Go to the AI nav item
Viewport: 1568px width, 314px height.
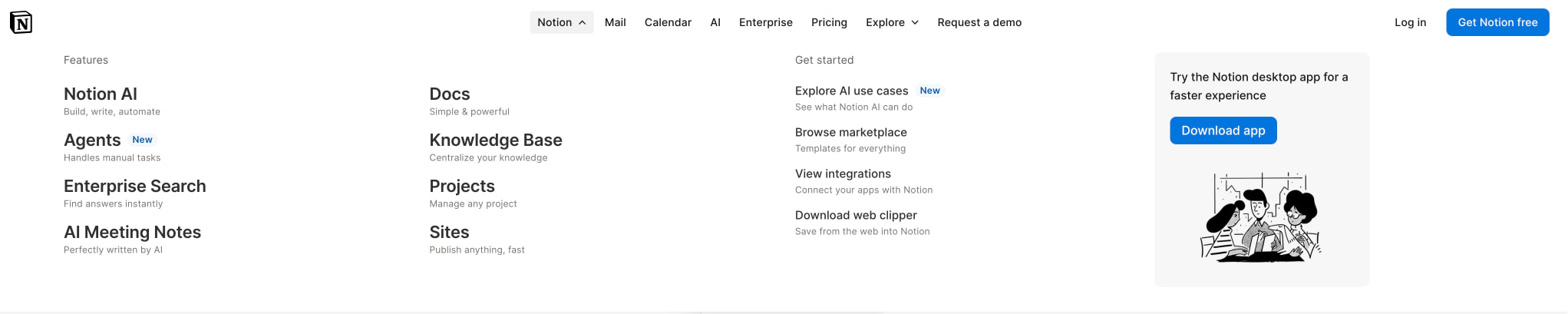(x=715, y=22)
